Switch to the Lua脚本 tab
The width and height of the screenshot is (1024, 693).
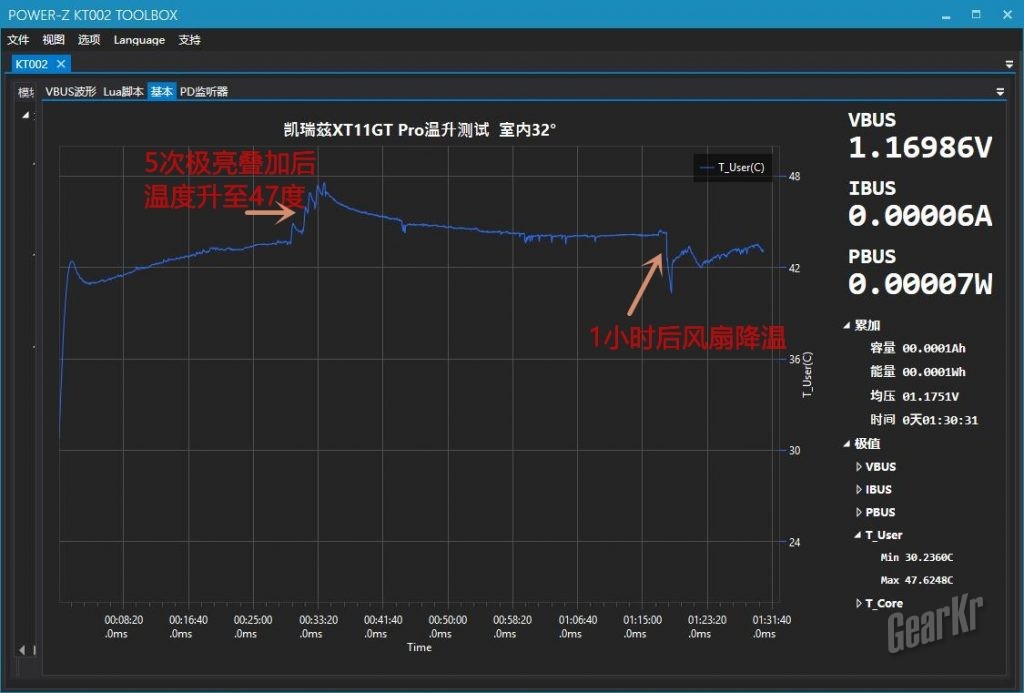click(123, 91)
